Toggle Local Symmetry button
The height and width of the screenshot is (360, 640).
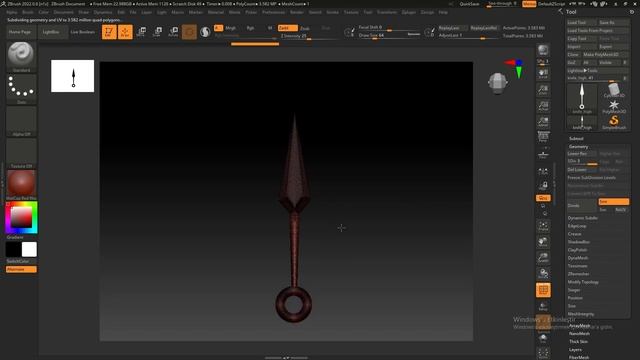point(543,171)
